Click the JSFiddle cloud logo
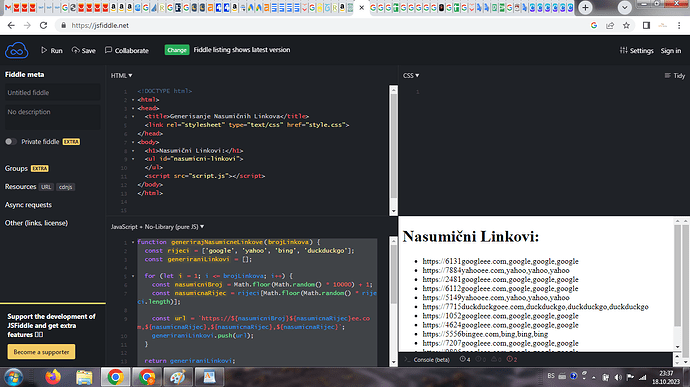Viewport: 690px width, 387px height. tap(17, 51)
